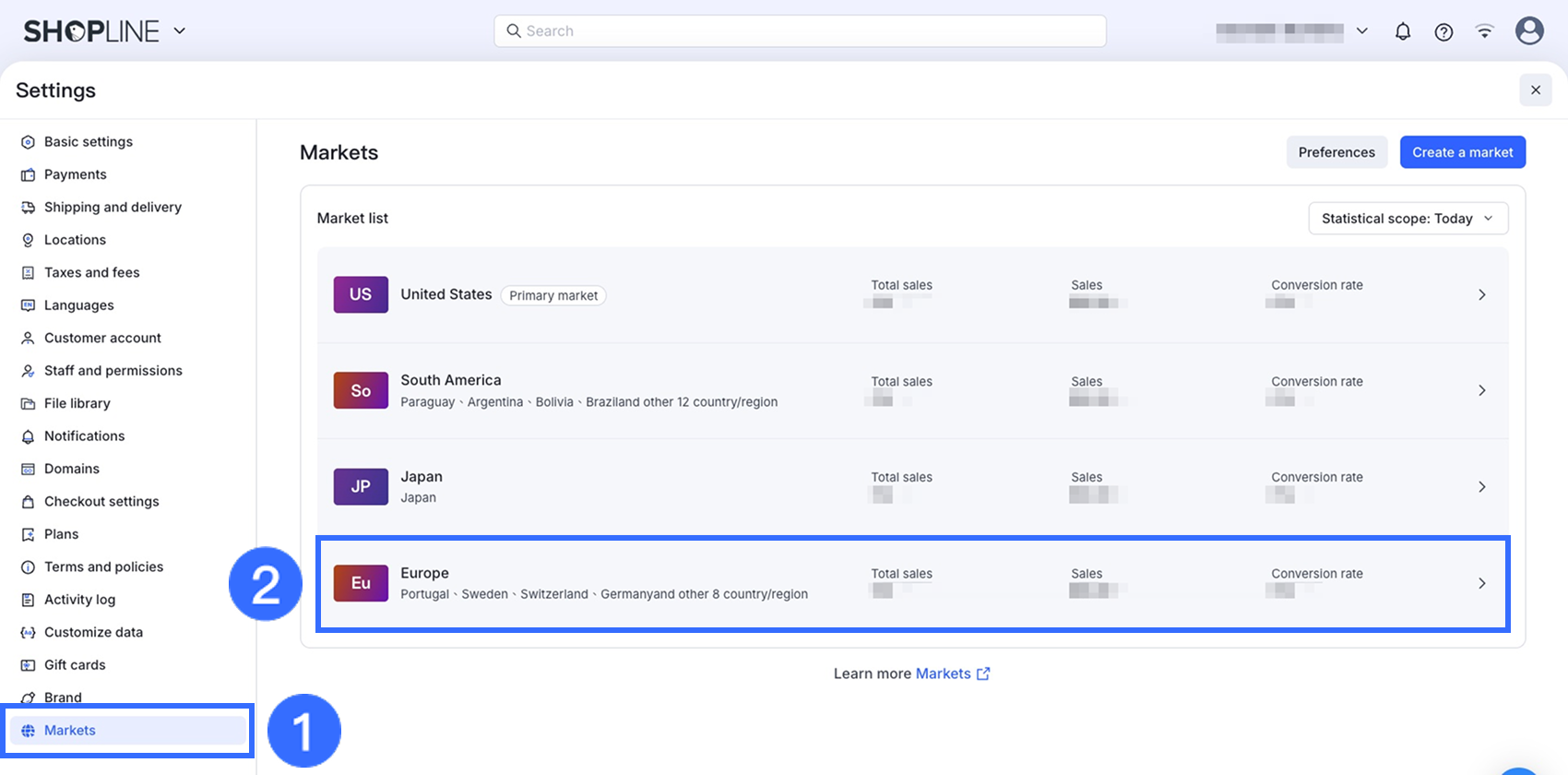Go to Shipping and delivery settings
This screenshot has width=1568, height=775.
(x=113, y=208)
